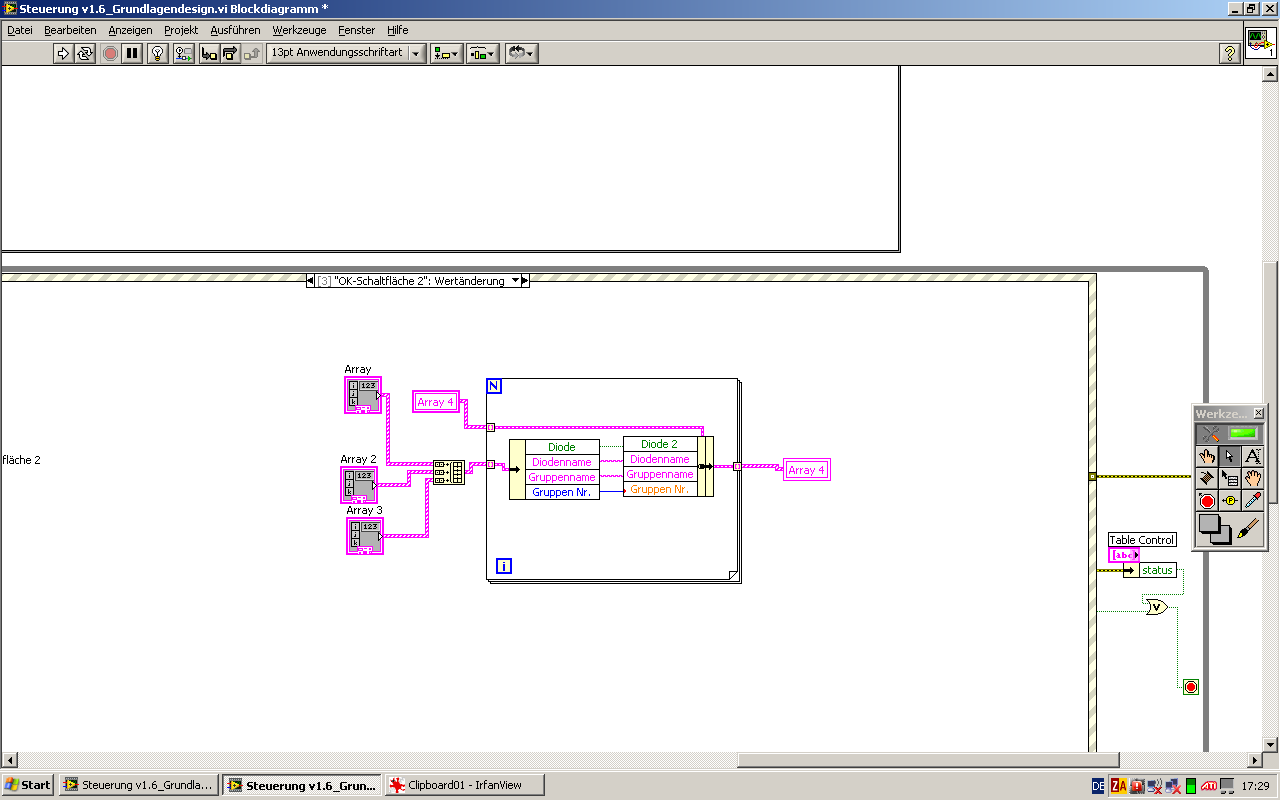Click the status unbundle element

[x=1157, y=570]
